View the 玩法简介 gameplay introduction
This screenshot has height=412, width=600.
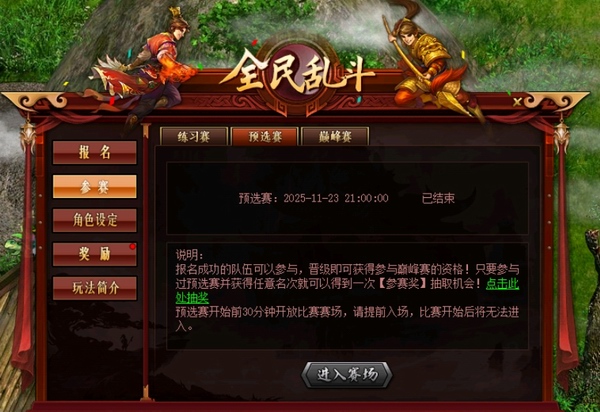95,288
